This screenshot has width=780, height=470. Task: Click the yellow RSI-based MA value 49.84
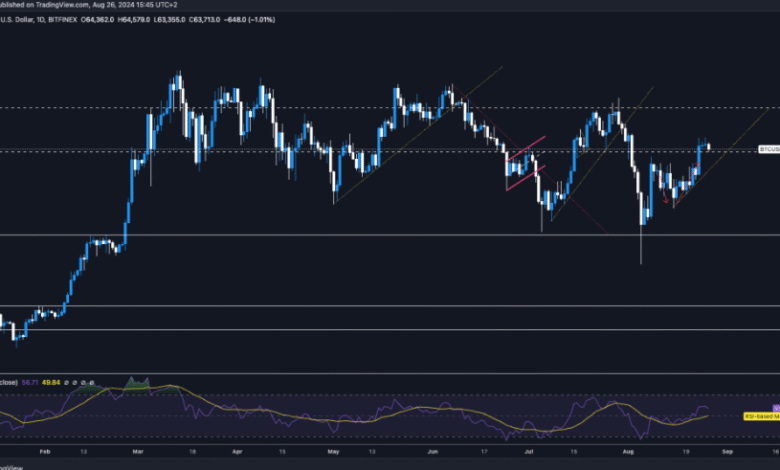coord(51,382)
